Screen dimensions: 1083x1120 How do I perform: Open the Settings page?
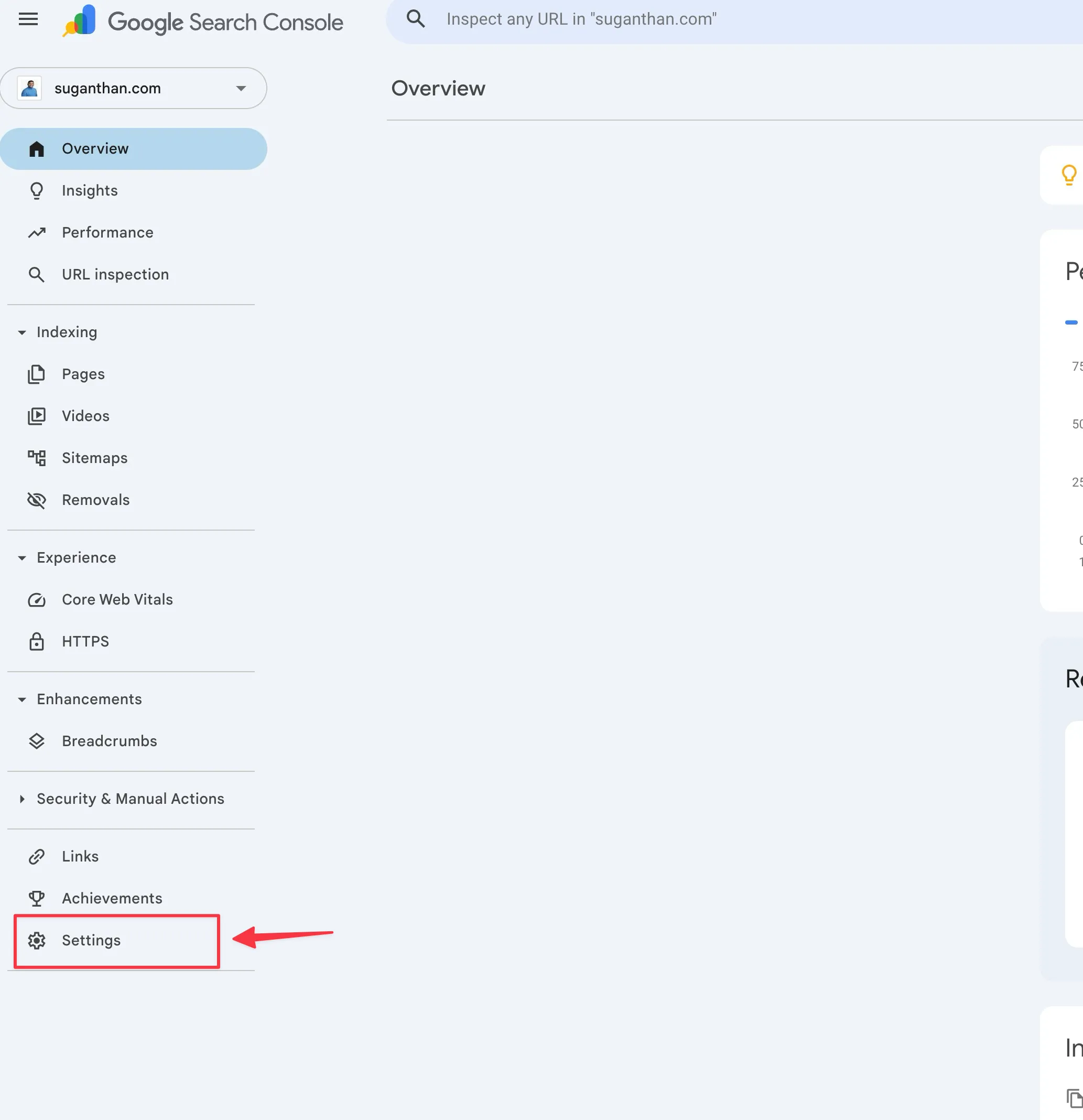[91, 941]
